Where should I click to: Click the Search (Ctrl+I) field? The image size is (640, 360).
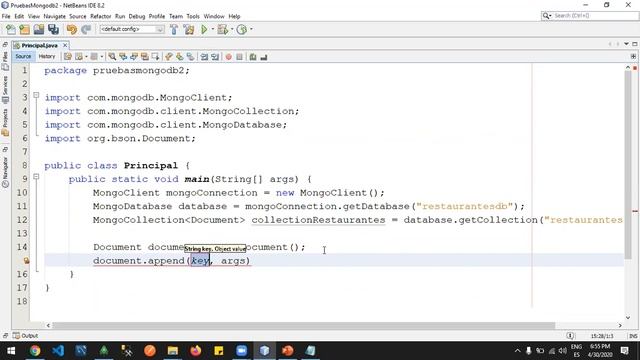pyautogui.click(x=590, y=16)
